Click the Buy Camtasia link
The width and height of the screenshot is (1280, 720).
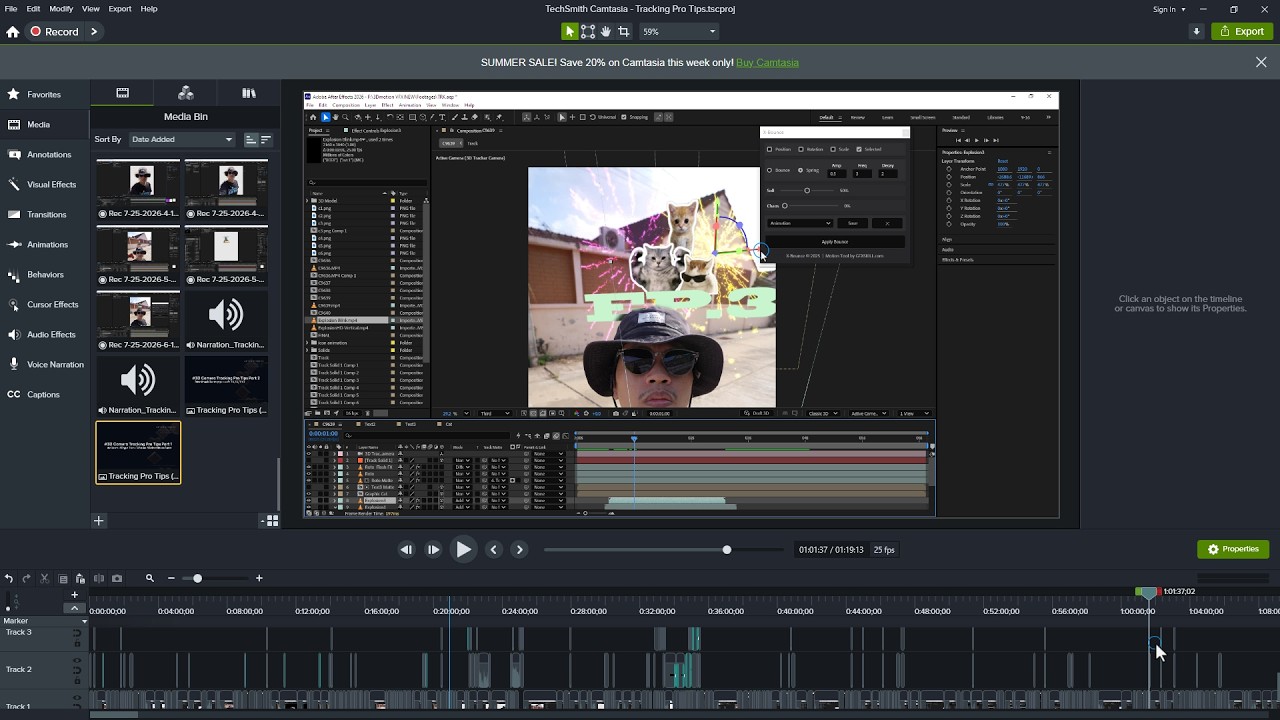coord(767,62)
